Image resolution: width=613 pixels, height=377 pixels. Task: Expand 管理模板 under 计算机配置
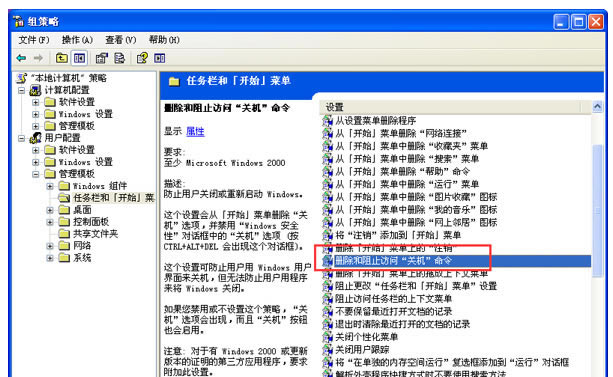point(36,126)
